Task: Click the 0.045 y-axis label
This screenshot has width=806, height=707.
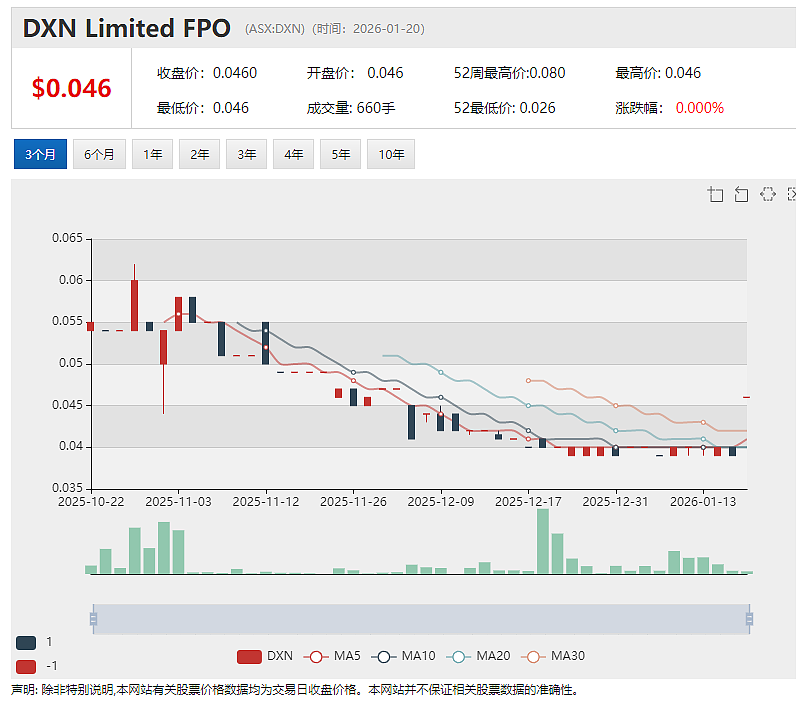Action: point(67,405)
